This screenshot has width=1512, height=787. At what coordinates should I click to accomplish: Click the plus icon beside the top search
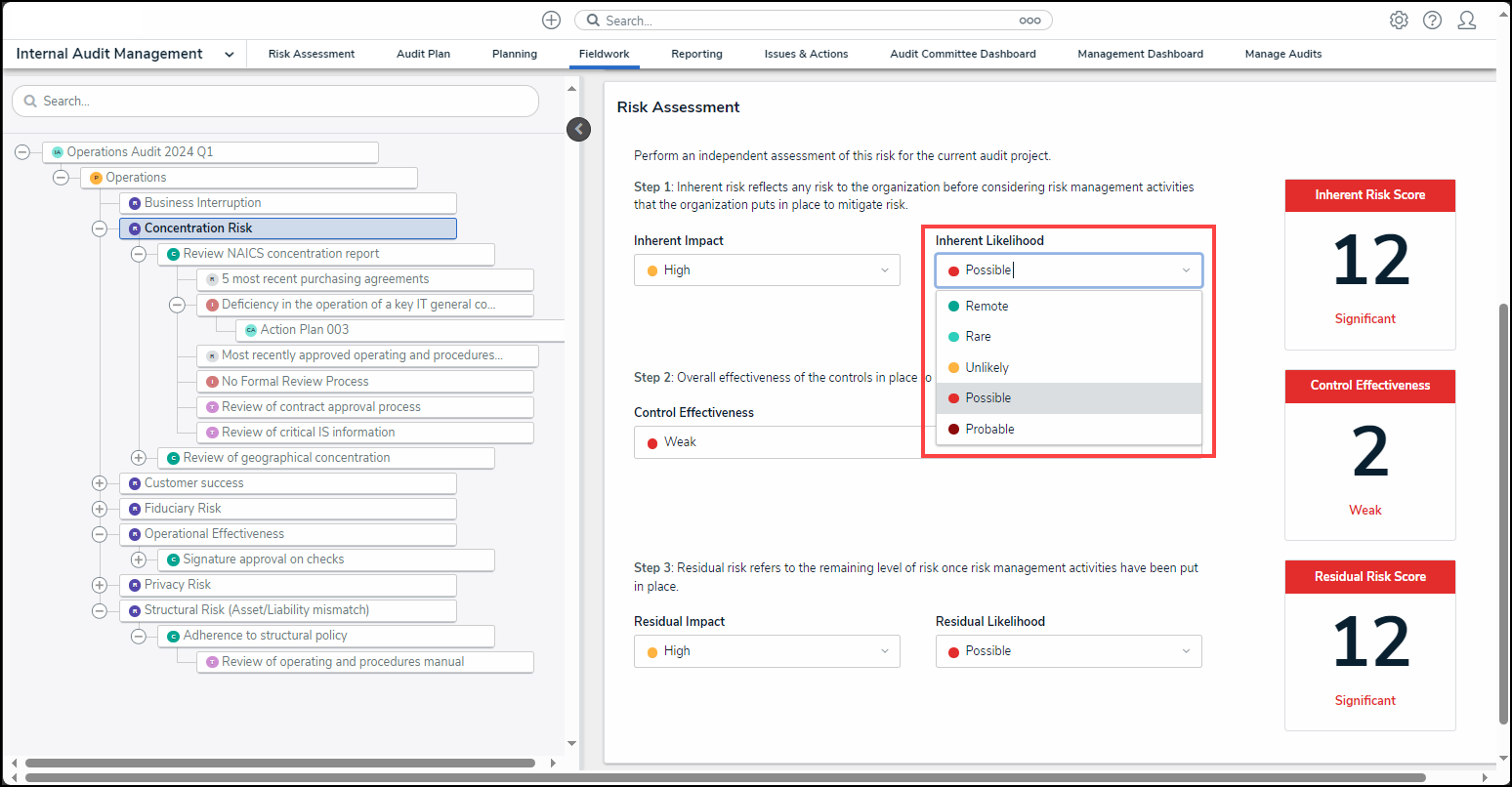click(x=551, y=21)
